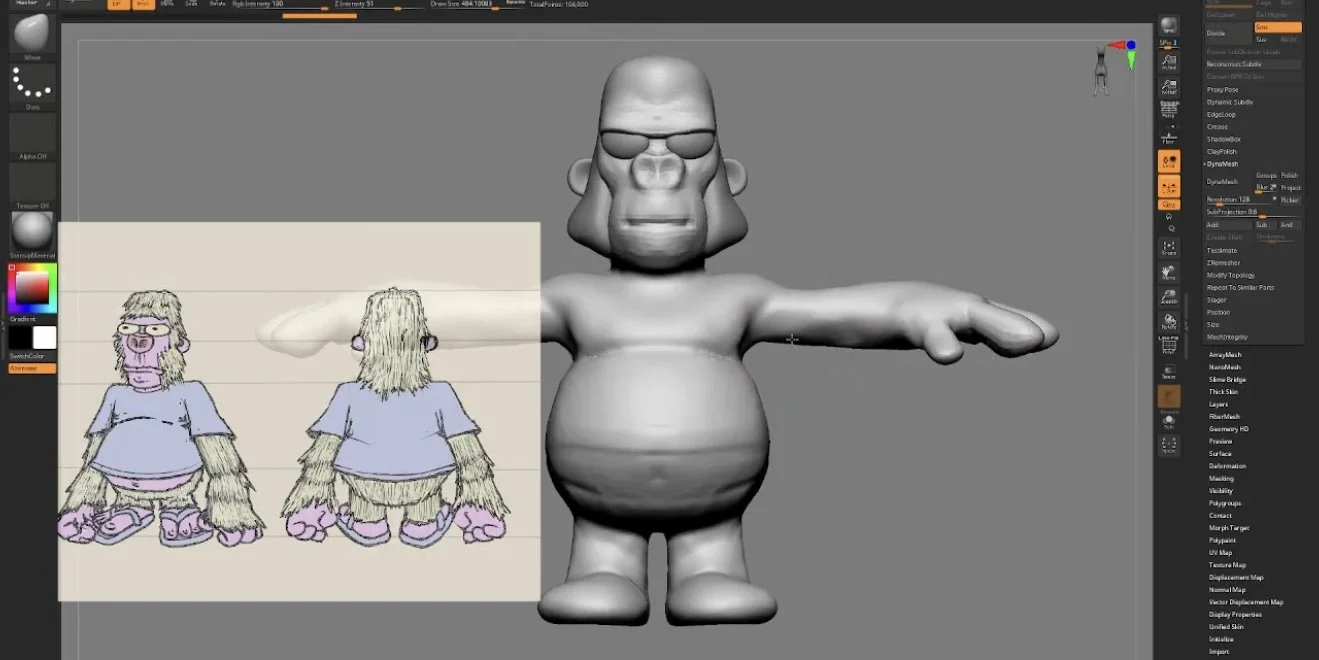Viewport: 1319px width, 660px height.
Task: Click the Qxyz rotation mode icon
Action: click(1168, 205)
